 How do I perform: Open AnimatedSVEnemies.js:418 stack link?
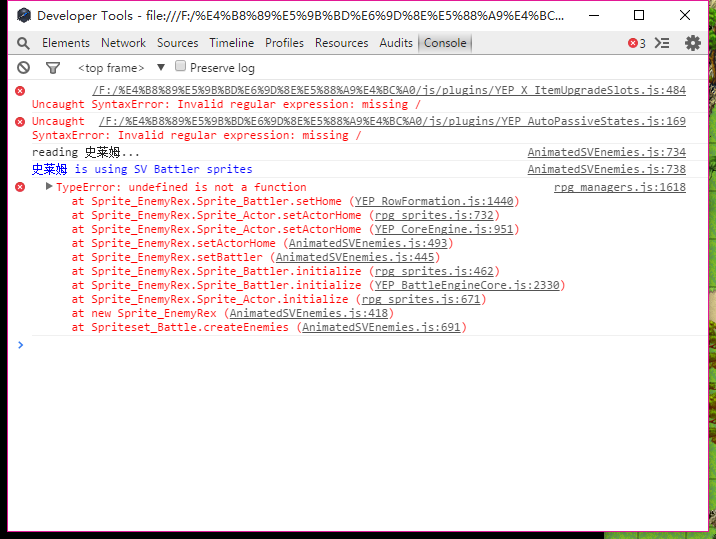tap(309, 313)
